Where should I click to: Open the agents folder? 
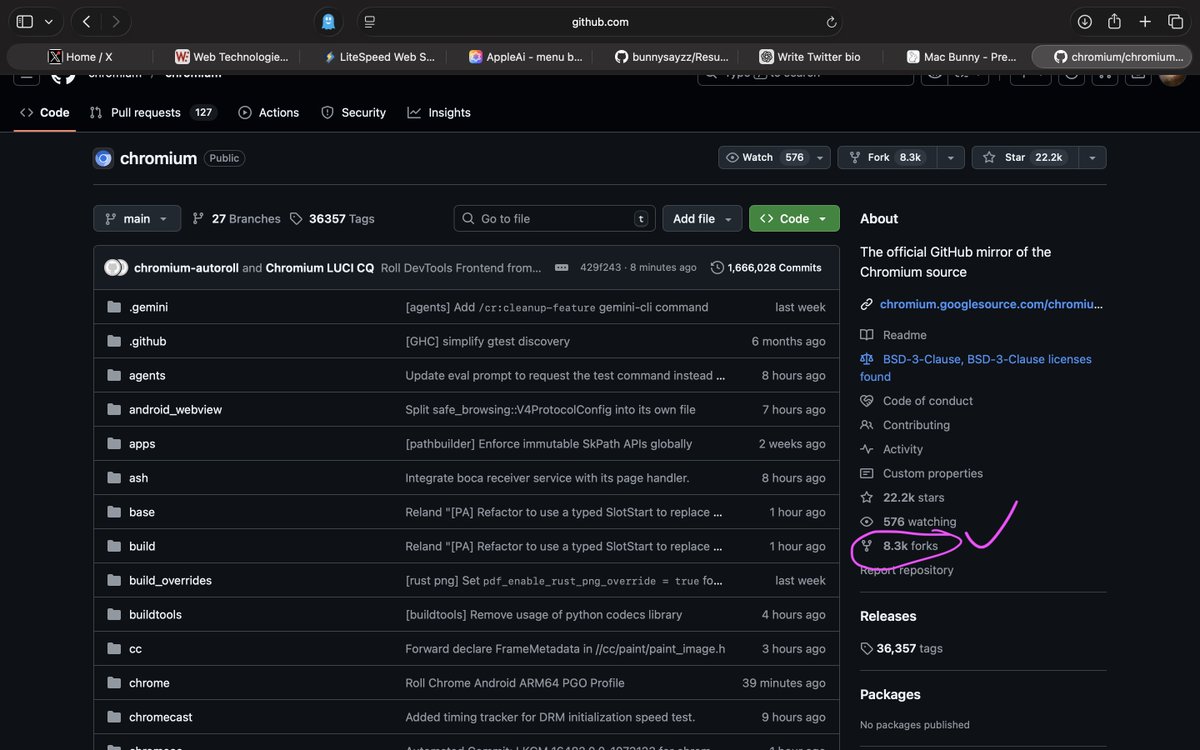point(147,375)
